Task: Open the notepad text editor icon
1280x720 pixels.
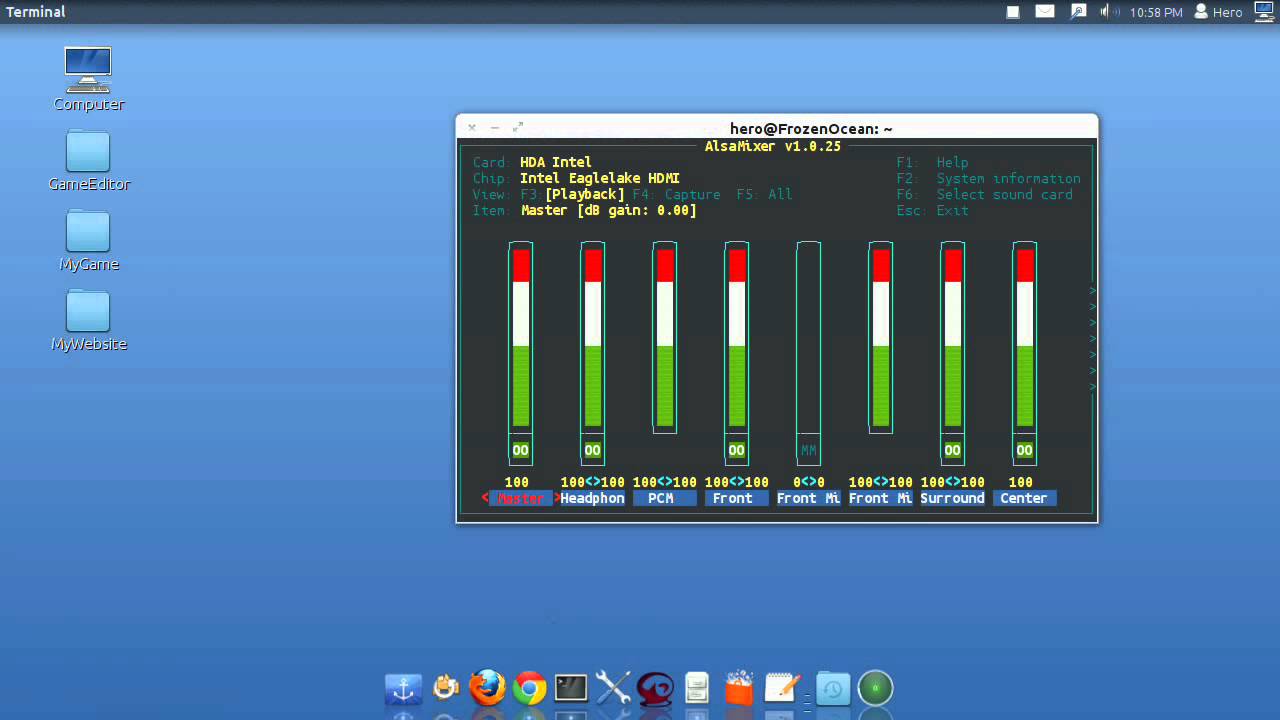Action: tap(781, 688)
